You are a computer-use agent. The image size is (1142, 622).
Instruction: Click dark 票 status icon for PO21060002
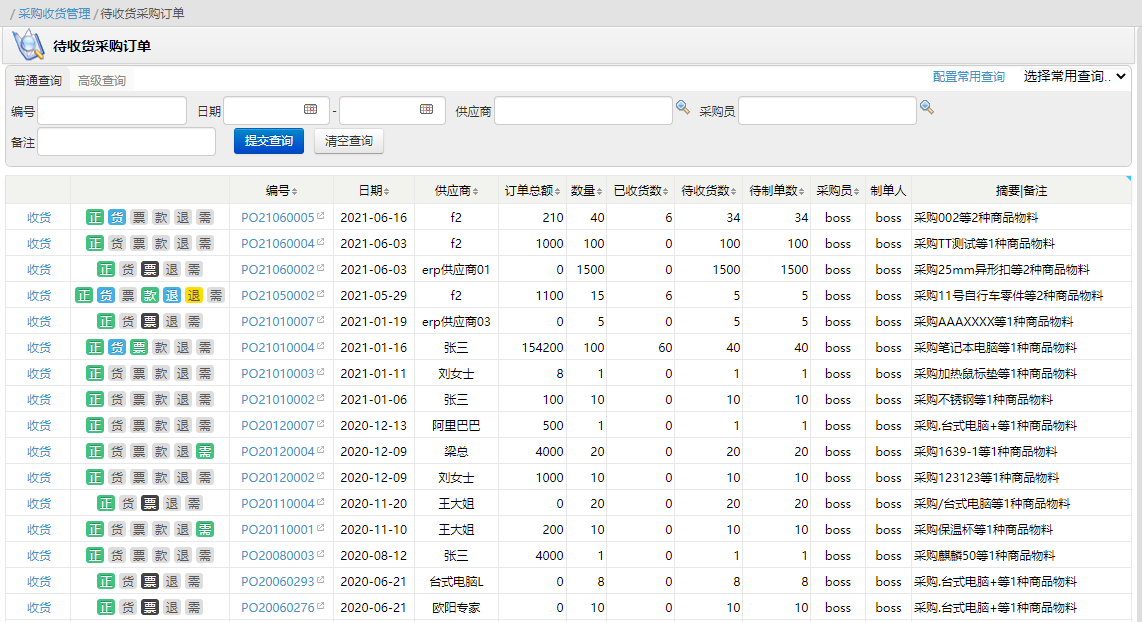[x=150, y=269]
